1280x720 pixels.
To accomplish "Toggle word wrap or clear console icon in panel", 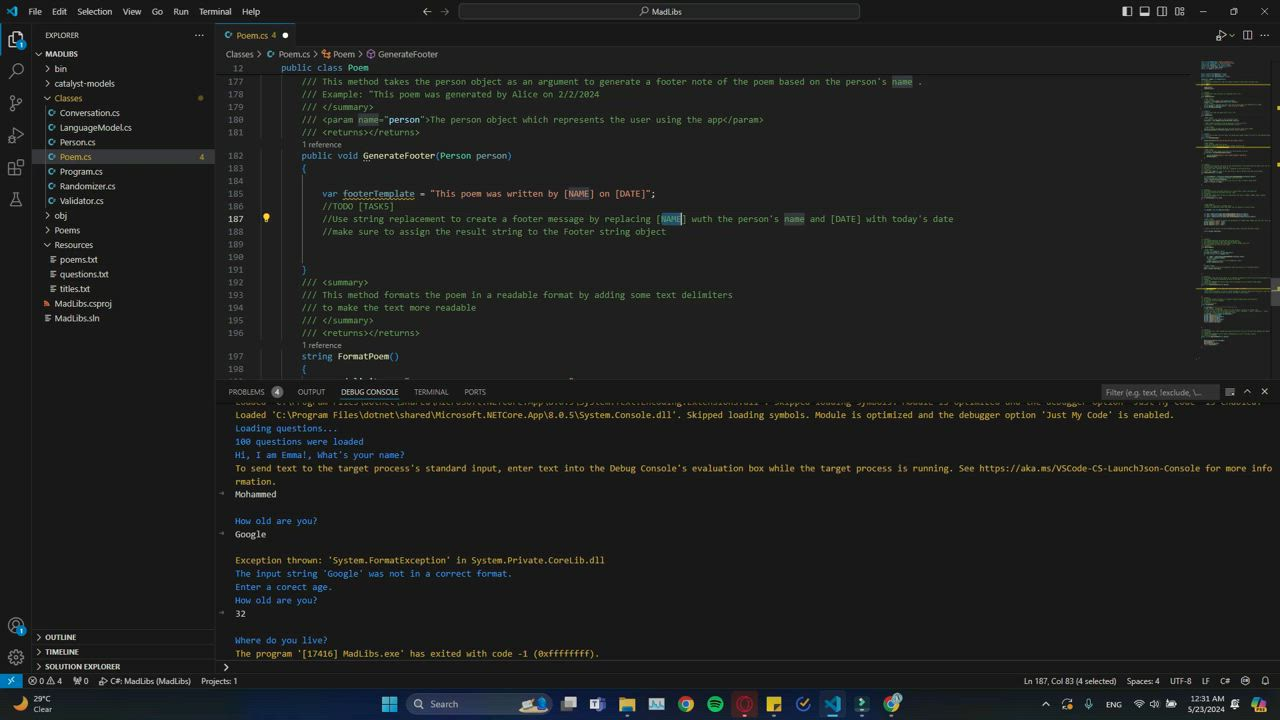I will point(1230,392).
